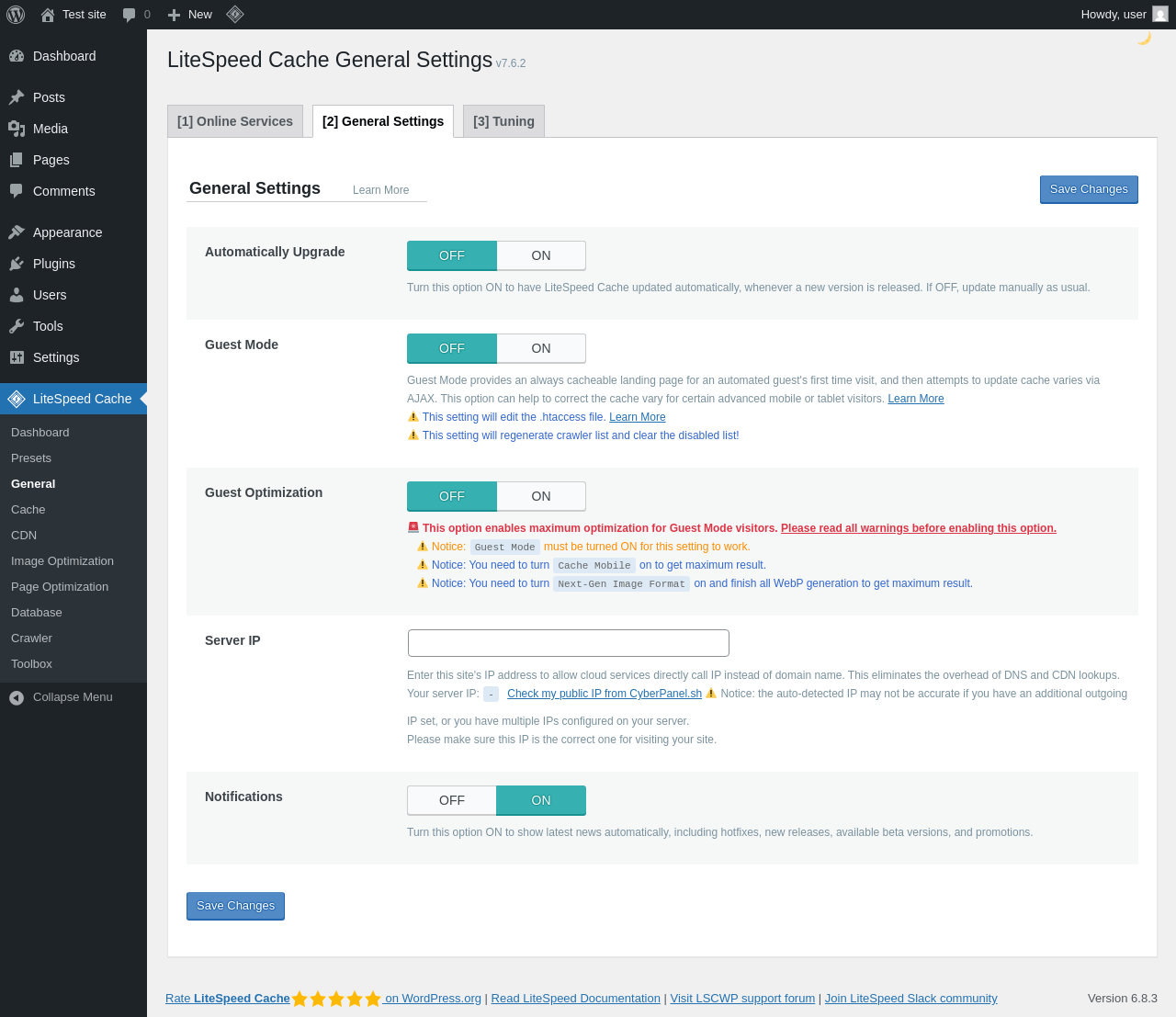Viewport: 1176px width, 1017px height.
Task: Turn Automatically Upgrade OFF
Action: click(x=452, y=256)
